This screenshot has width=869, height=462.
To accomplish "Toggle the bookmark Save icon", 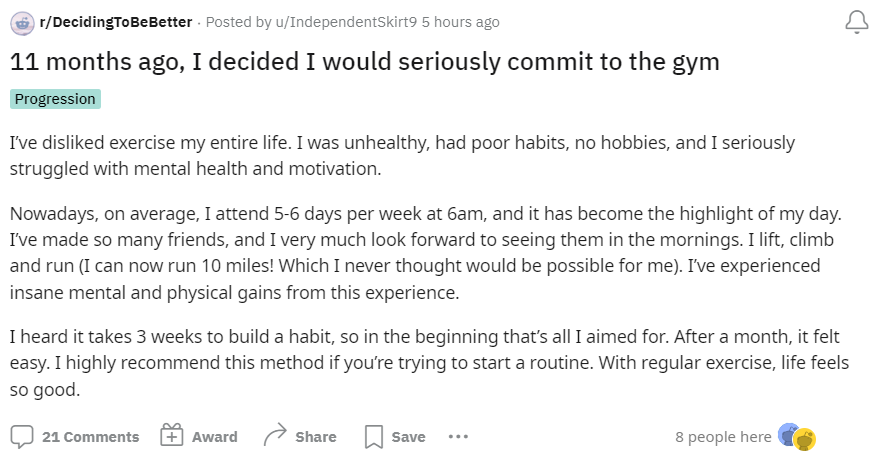I will coord(374,437).
